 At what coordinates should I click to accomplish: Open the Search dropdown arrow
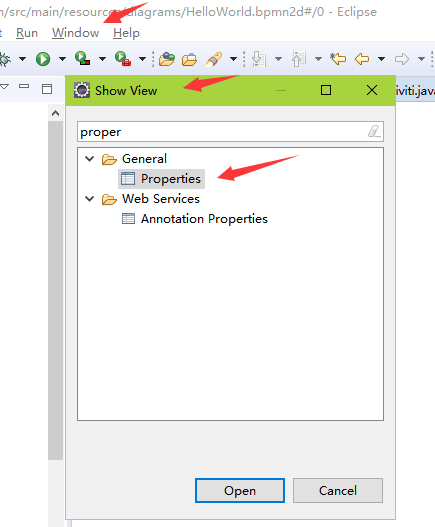[x=233, y=59]
